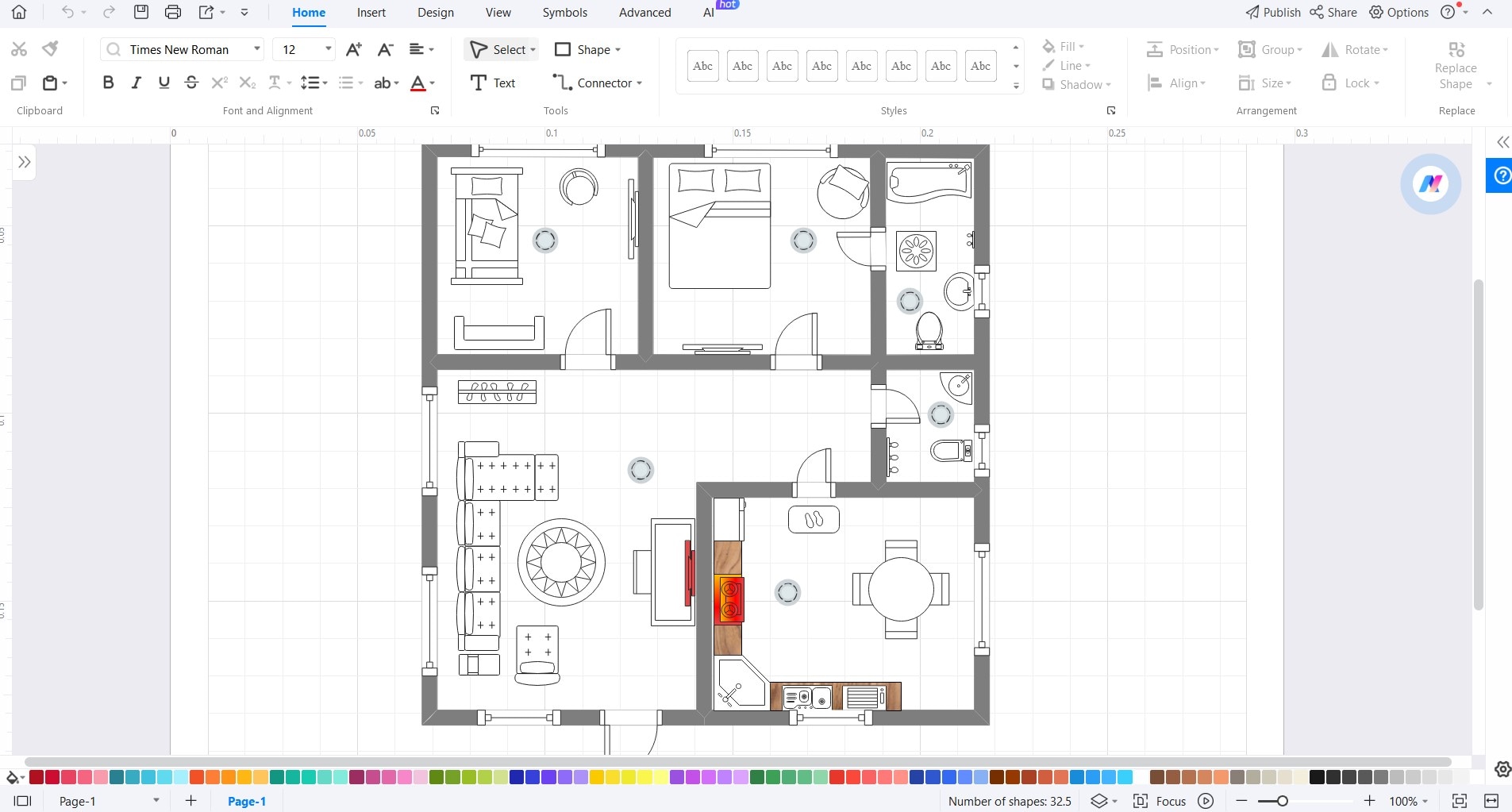Click the Publish button

pyautogui.click(x=1272, y=12)
